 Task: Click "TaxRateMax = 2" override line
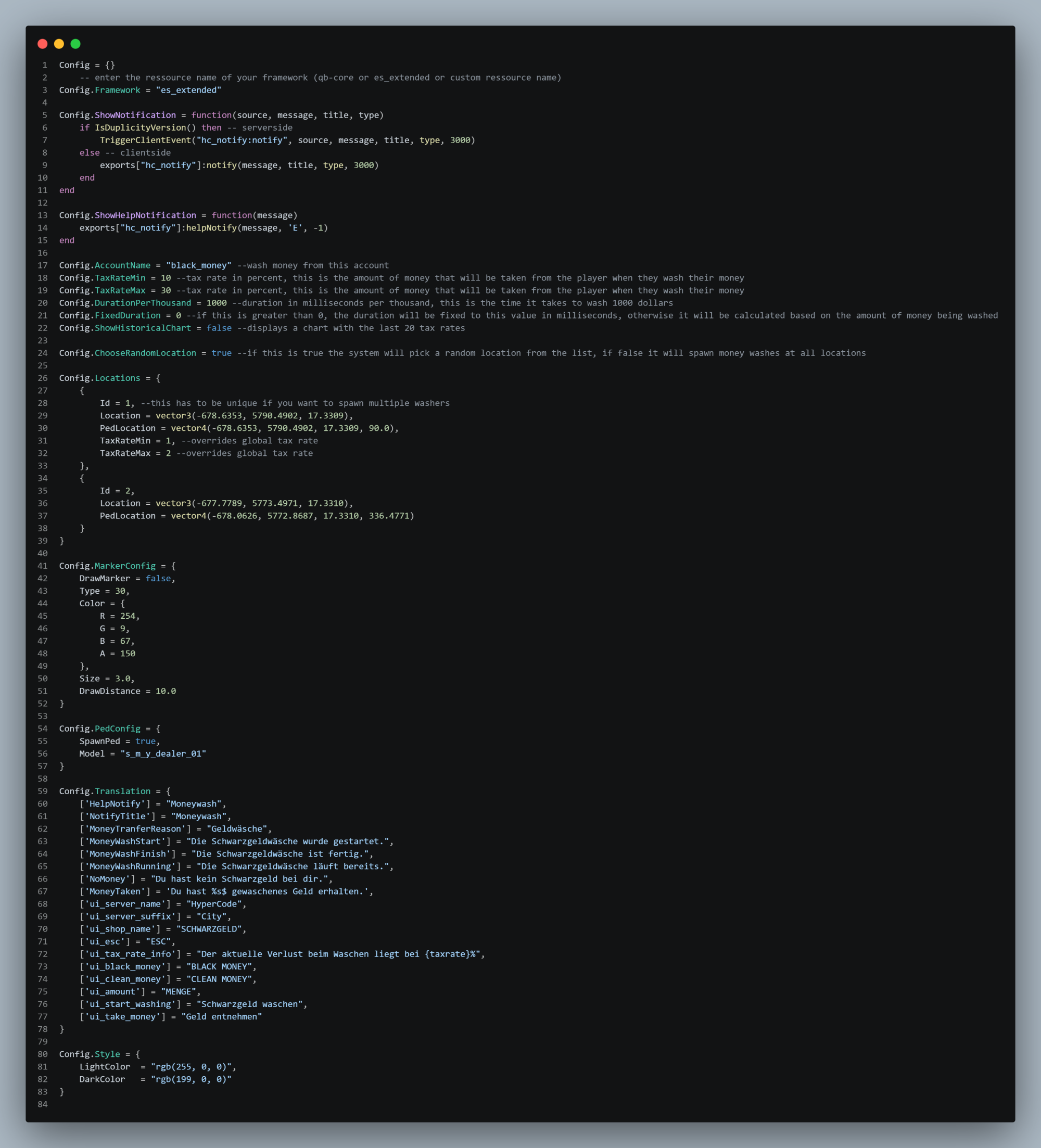(x=135, y=453)
